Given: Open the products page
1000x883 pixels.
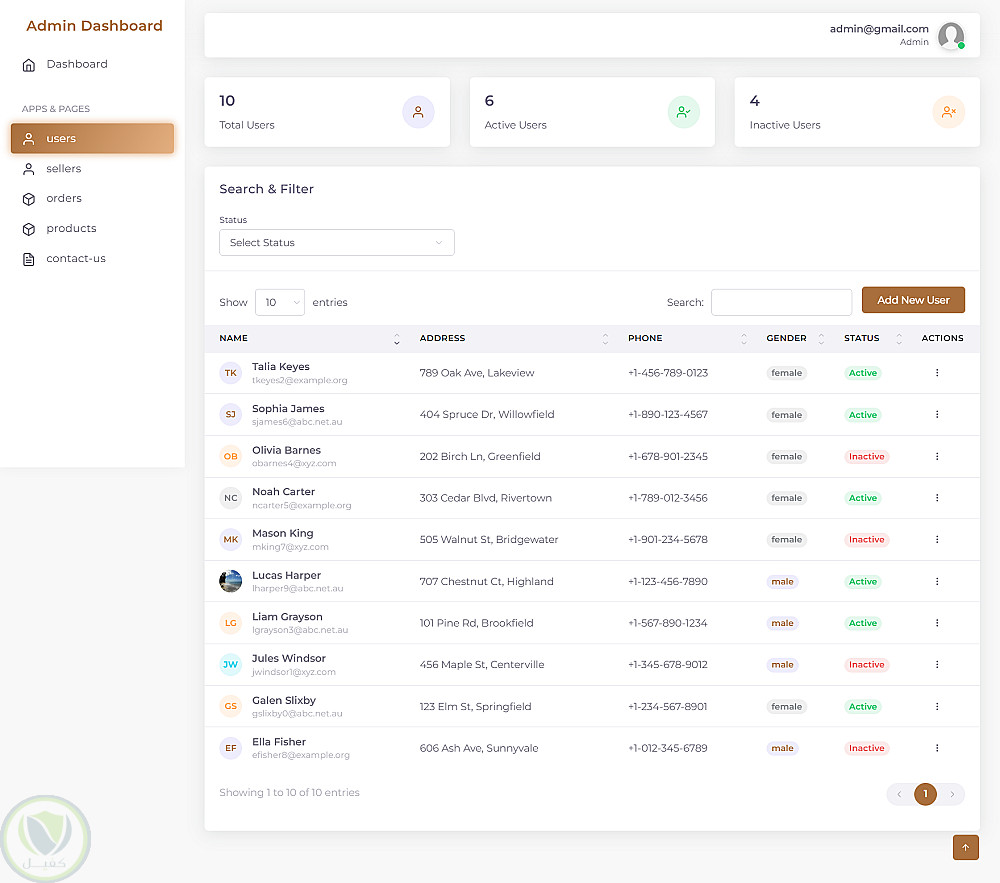Looking at the screenshot, I should pyautogui.click(x=92, y=229).
